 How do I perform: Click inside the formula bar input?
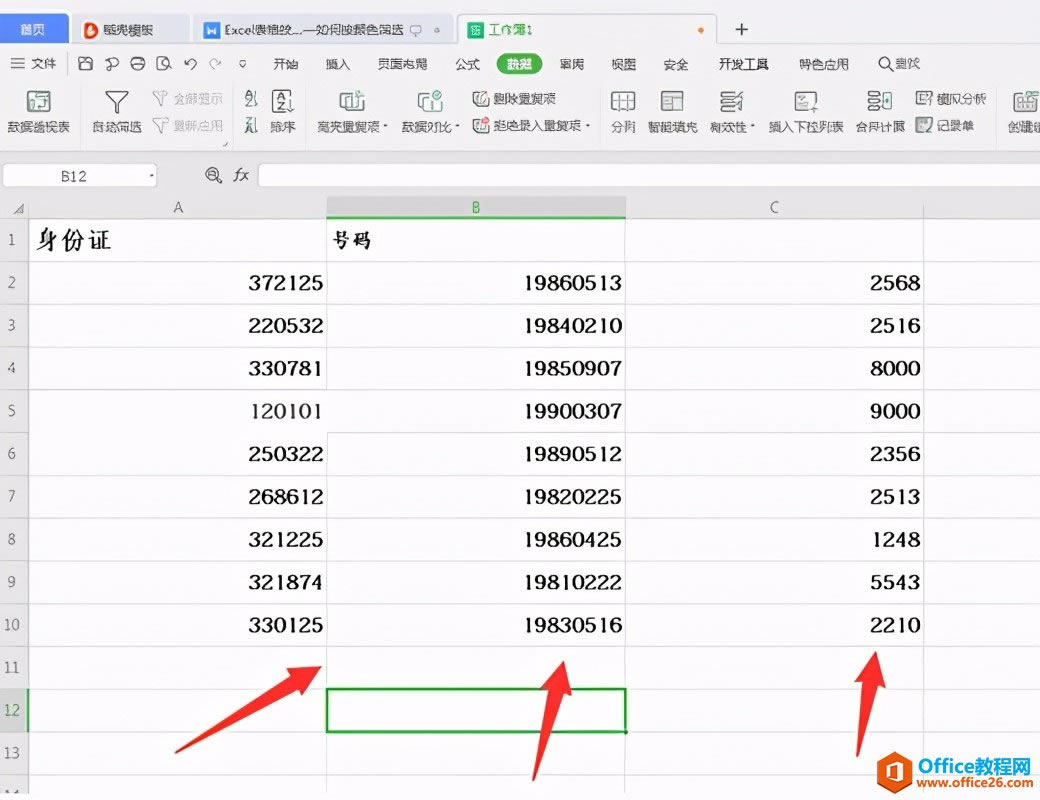click(x=649, y=176)
